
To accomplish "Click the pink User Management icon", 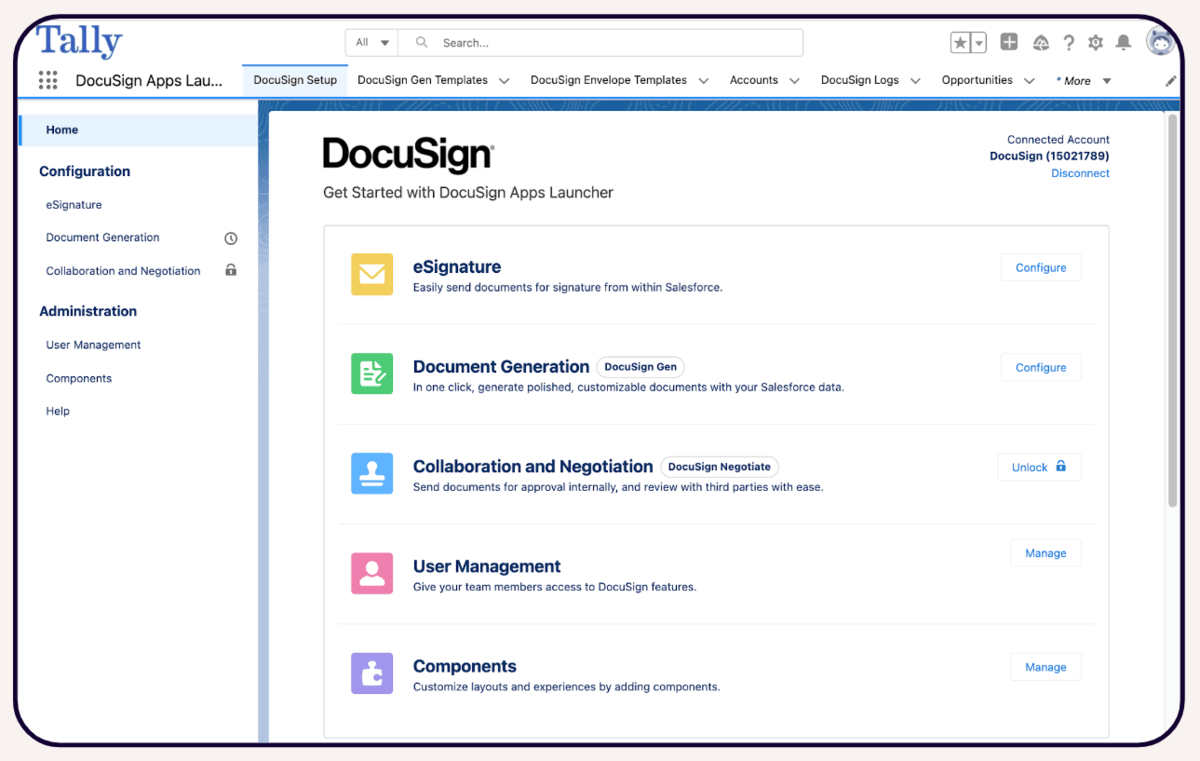I will click(372, 573).
